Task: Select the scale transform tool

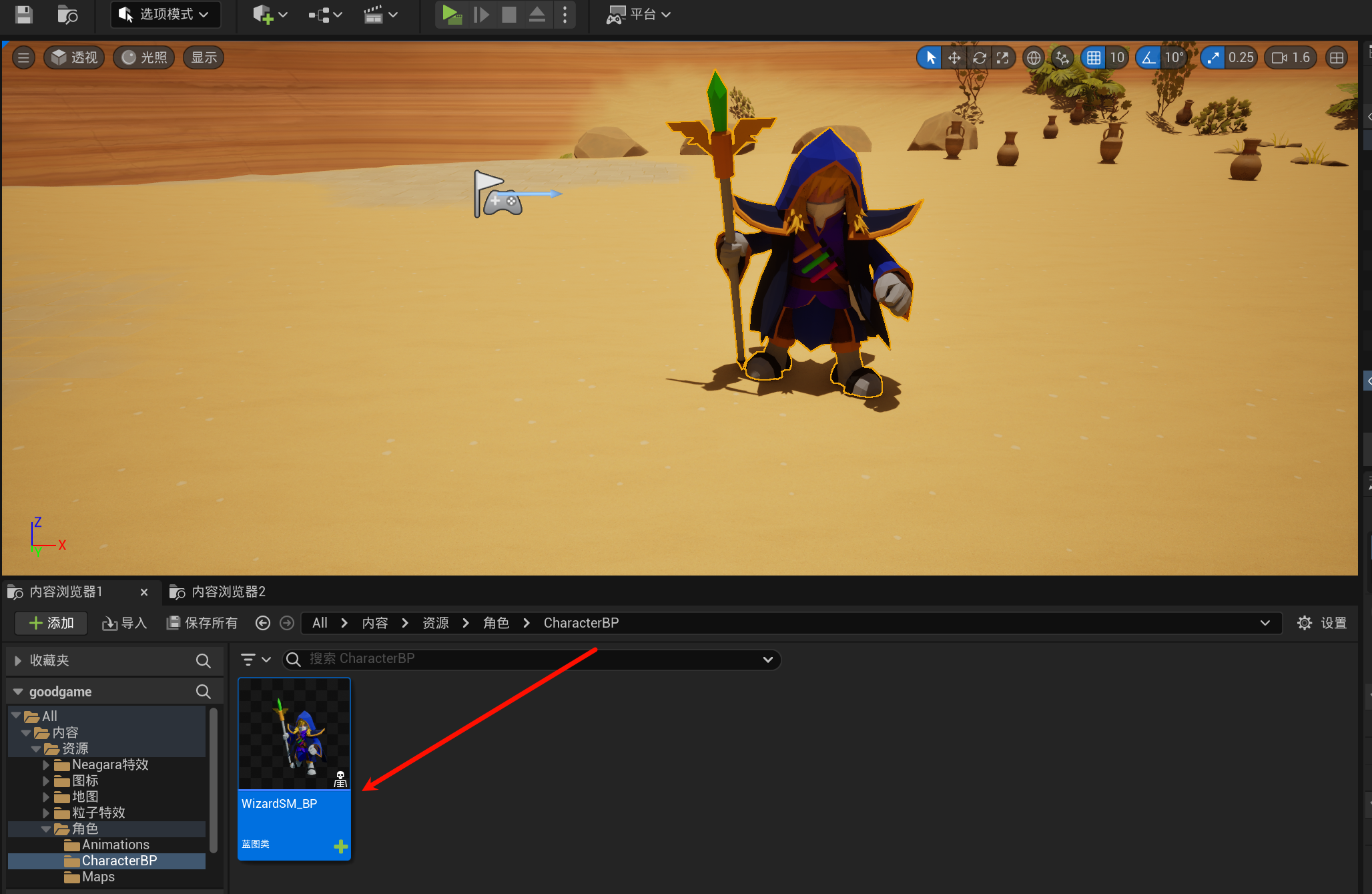Action: point(1002,58)
